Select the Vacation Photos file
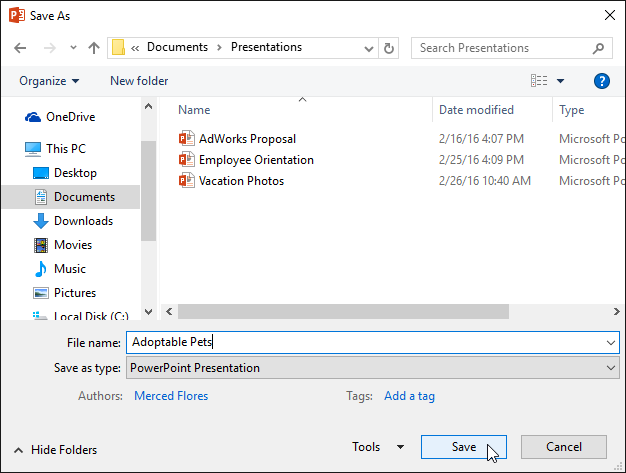This screenshot has width=626, height=473. tap(241, 181)
